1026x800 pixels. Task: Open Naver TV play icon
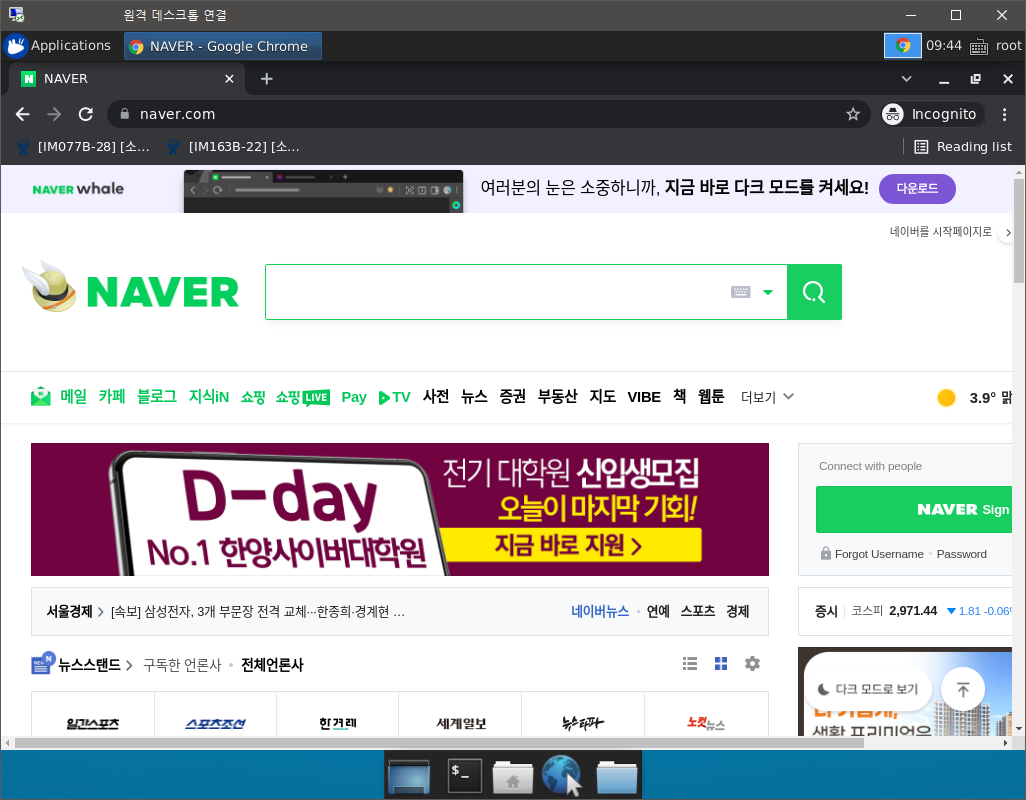point(384,398)
